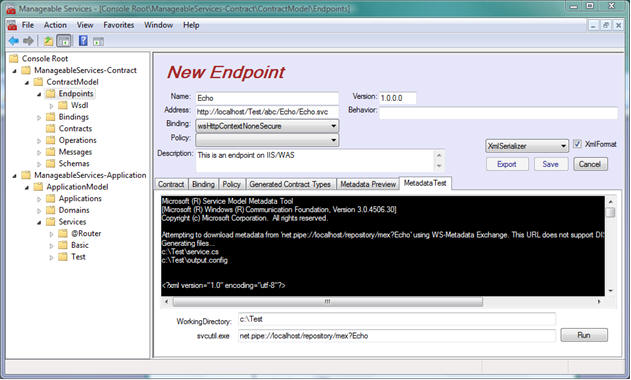Open the Action menu

[x=55, y=25]
